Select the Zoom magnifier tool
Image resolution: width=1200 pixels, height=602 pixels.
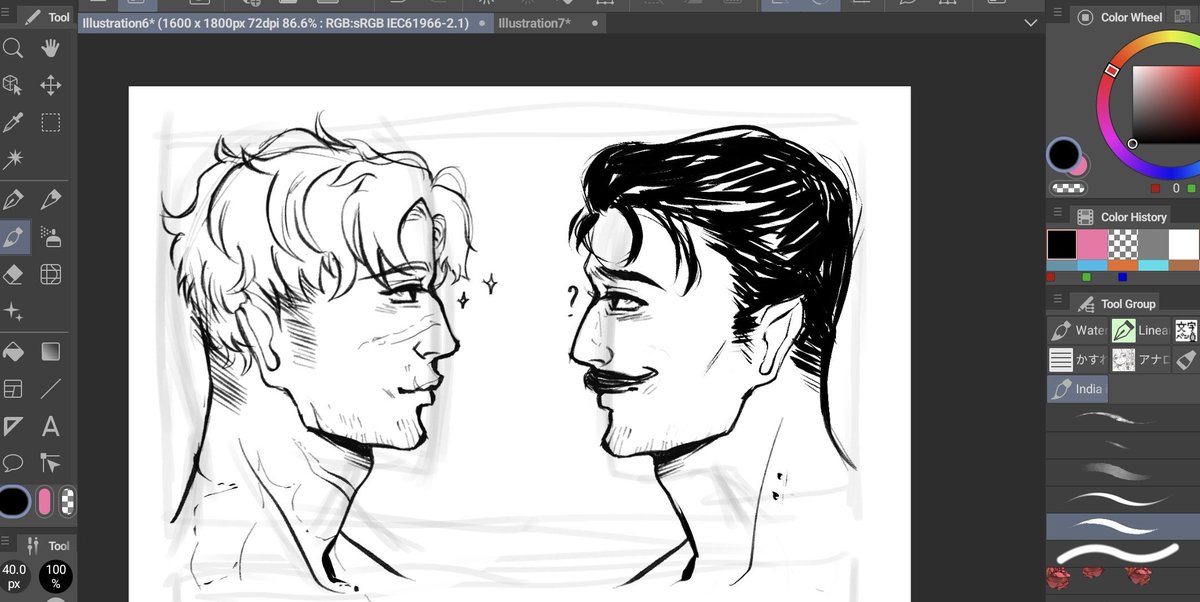(13, 47)
